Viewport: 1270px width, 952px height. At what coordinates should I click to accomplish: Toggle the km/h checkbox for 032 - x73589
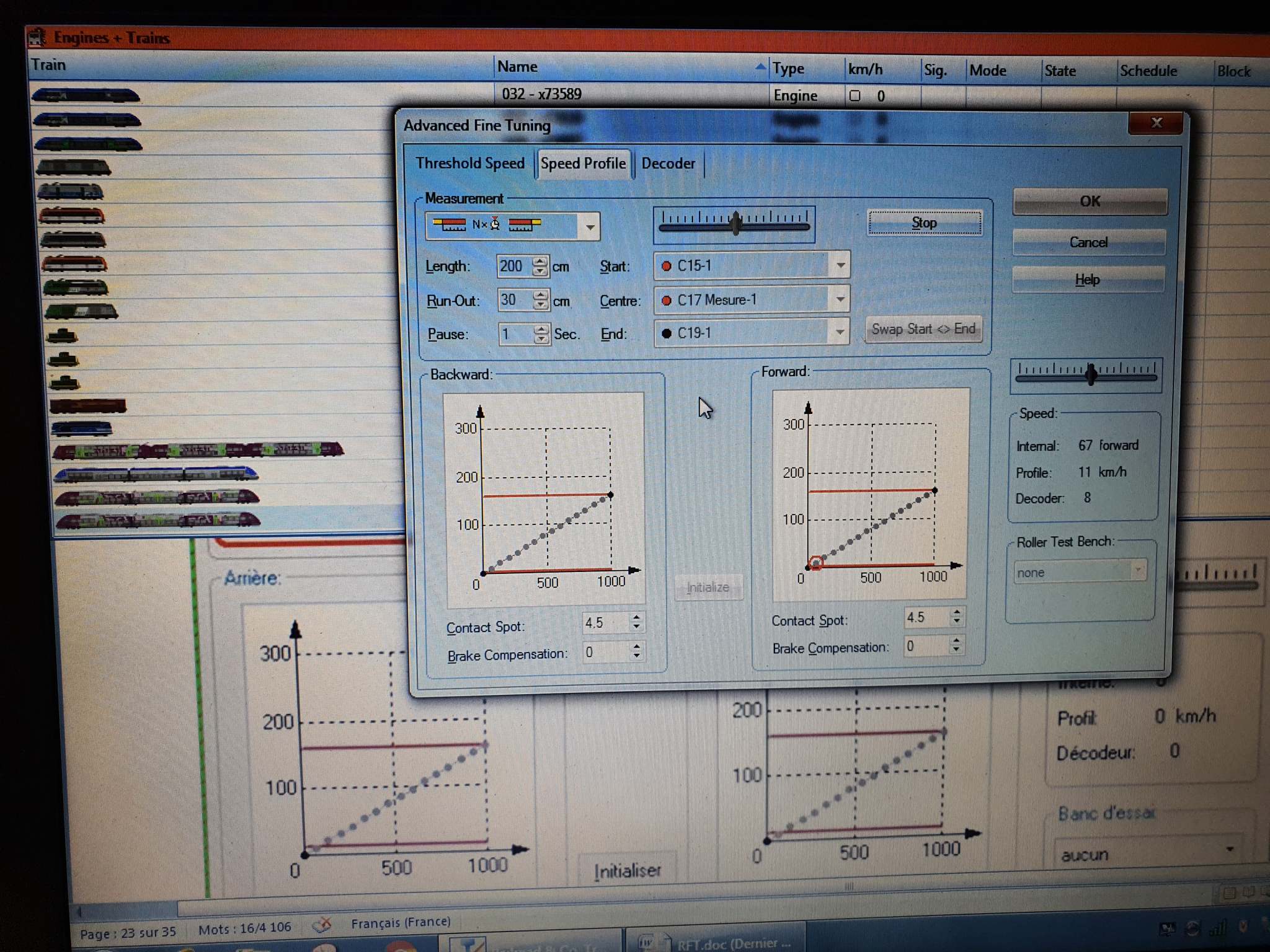tap(855, 96)
